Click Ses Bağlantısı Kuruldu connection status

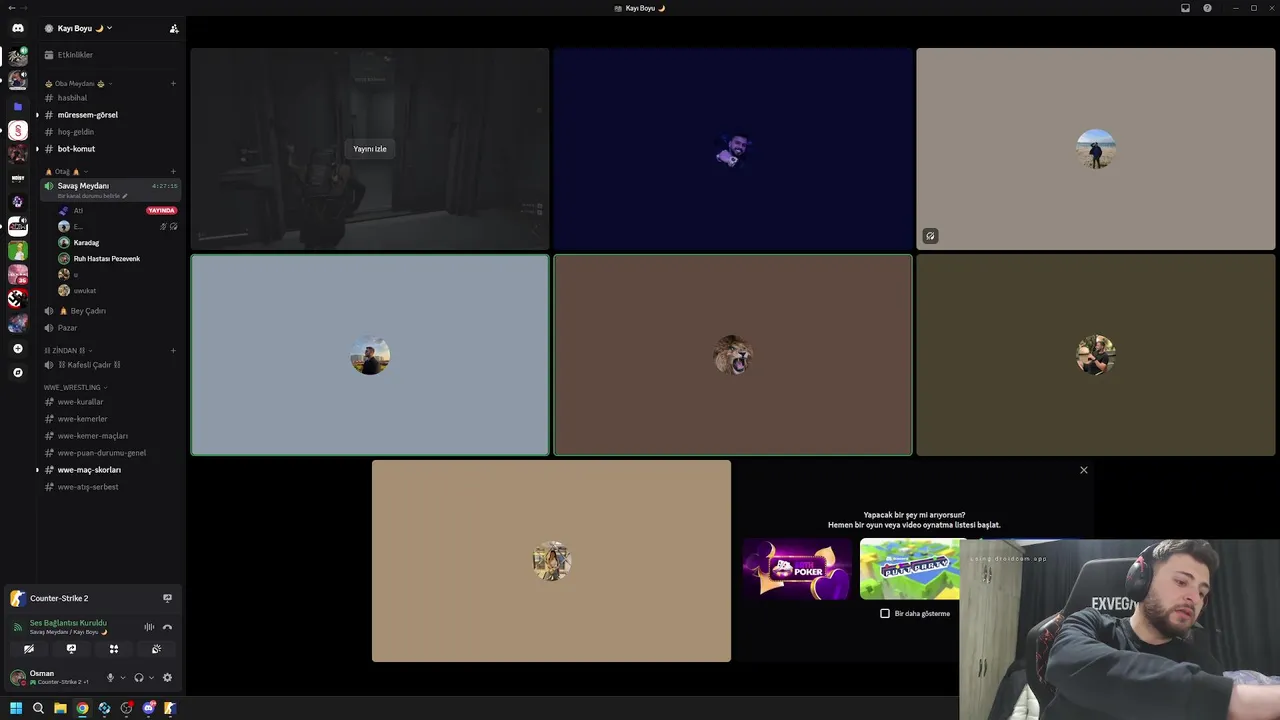coord(68,623)
